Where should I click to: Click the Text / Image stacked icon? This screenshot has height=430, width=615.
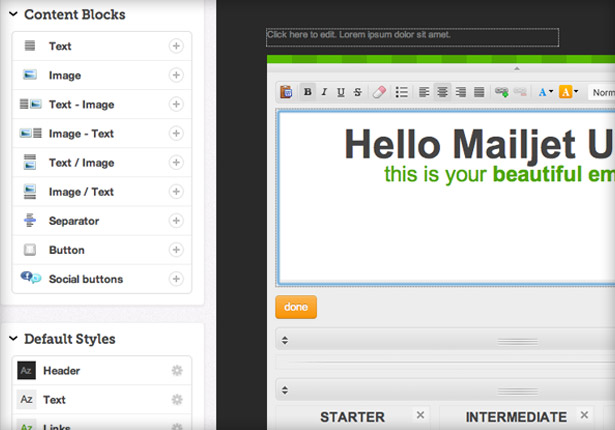30,162
